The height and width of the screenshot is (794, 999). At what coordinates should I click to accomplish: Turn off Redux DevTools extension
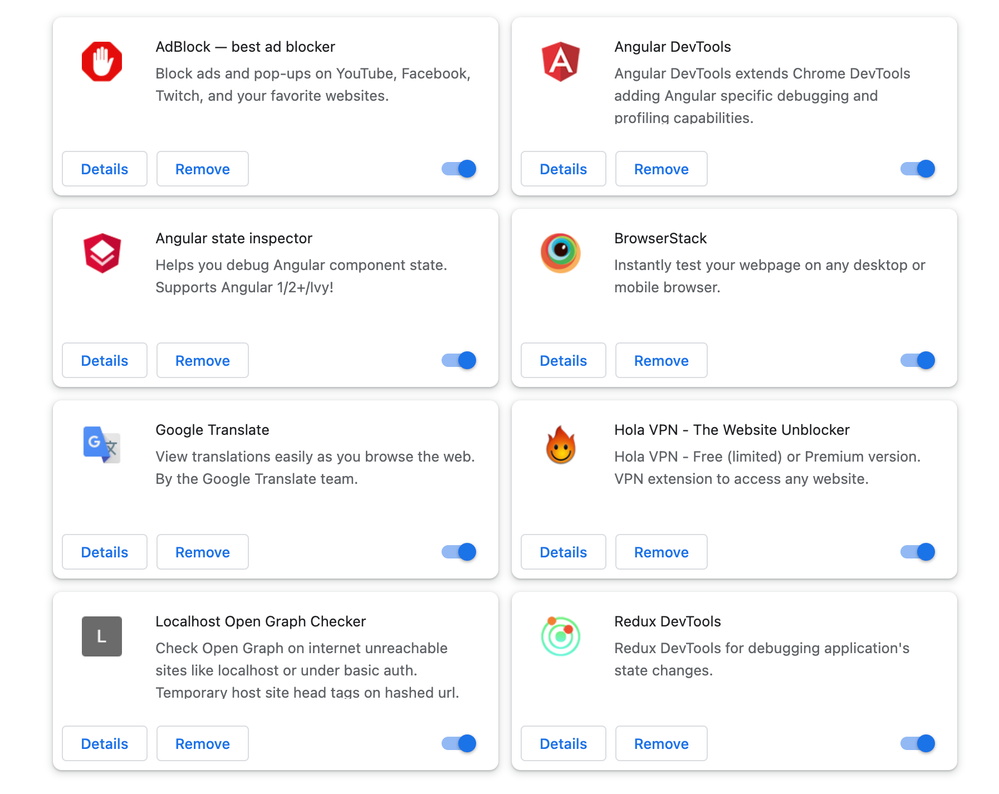[917, 744]
